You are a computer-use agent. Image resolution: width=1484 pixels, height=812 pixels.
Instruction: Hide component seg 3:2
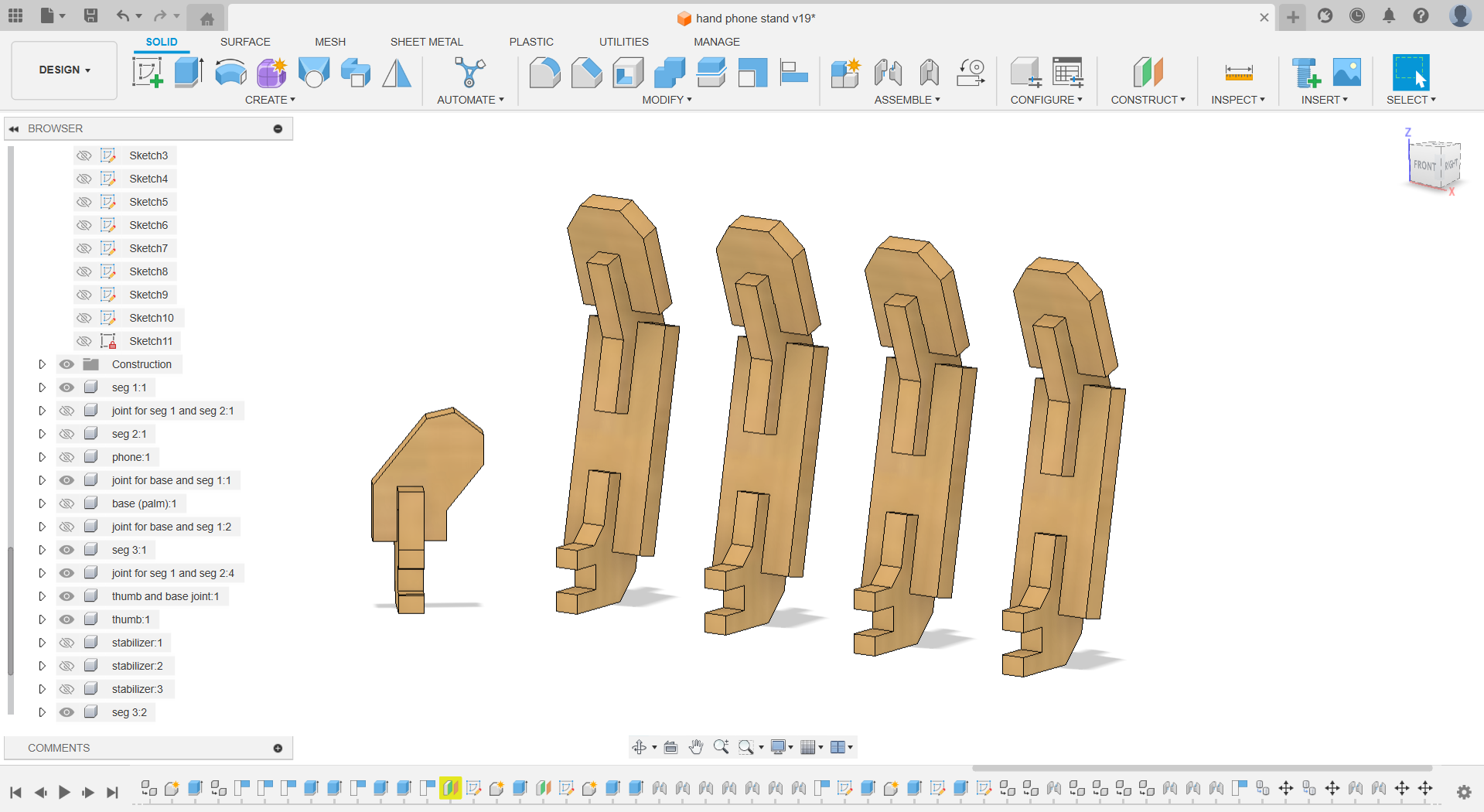67,712
